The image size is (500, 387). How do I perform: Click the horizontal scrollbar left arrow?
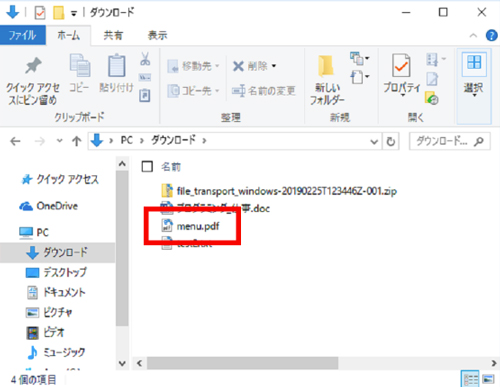click(139, 363)
